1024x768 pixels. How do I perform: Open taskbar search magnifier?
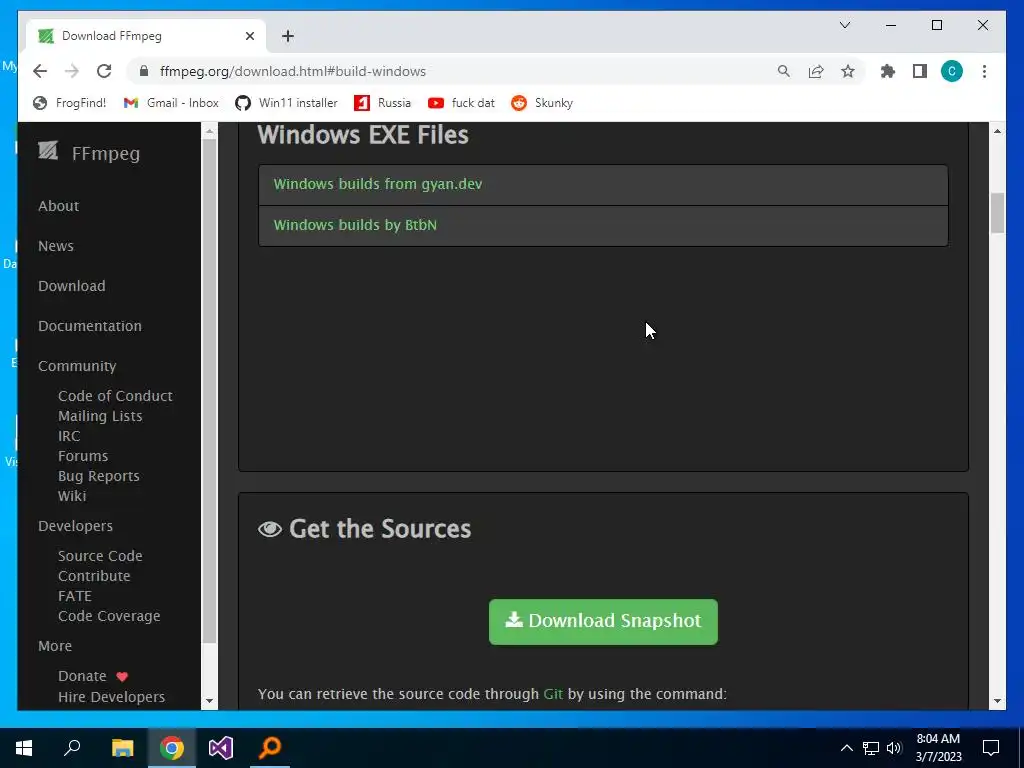(72, 747)
